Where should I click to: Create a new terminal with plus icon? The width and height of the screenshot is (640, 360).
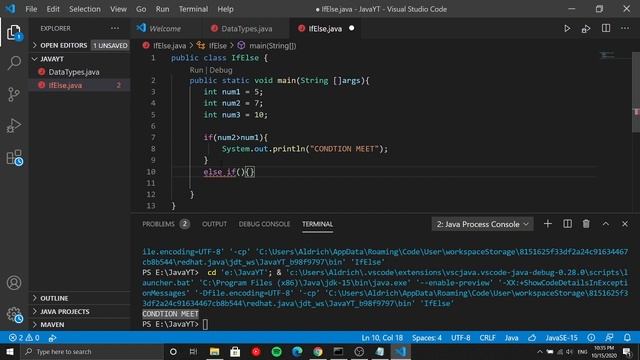click(548, 224)
